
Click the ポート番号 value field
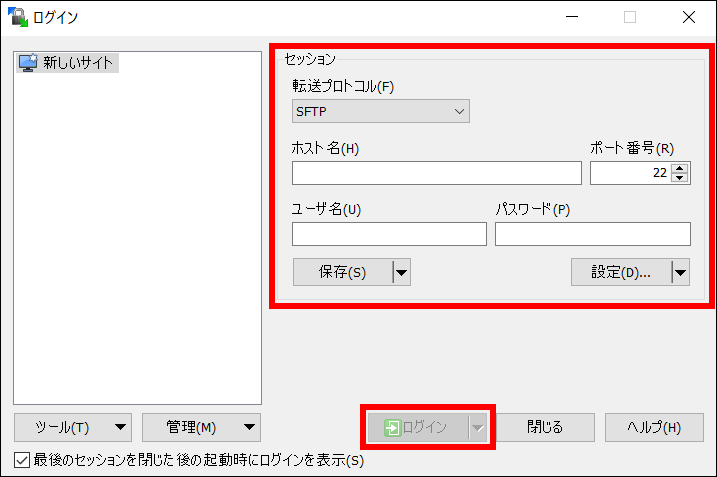pyautogui.click(x=630, y=173)
